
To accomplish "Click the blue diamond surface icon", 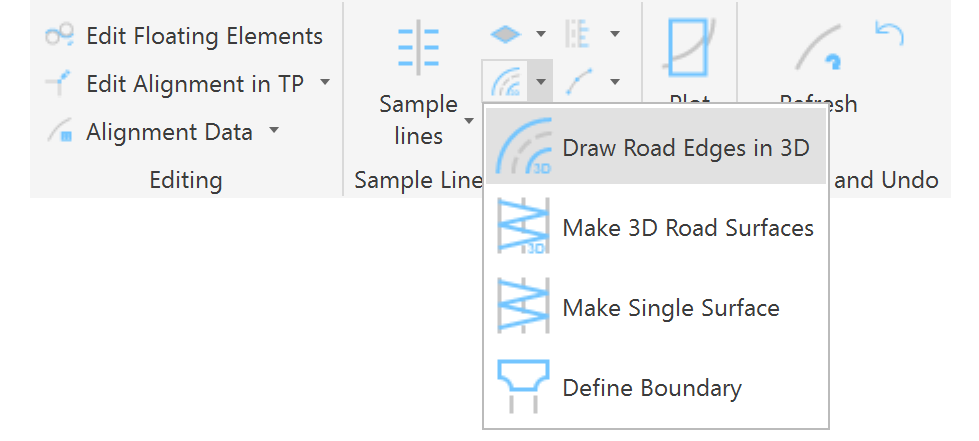I will [505, 33].
